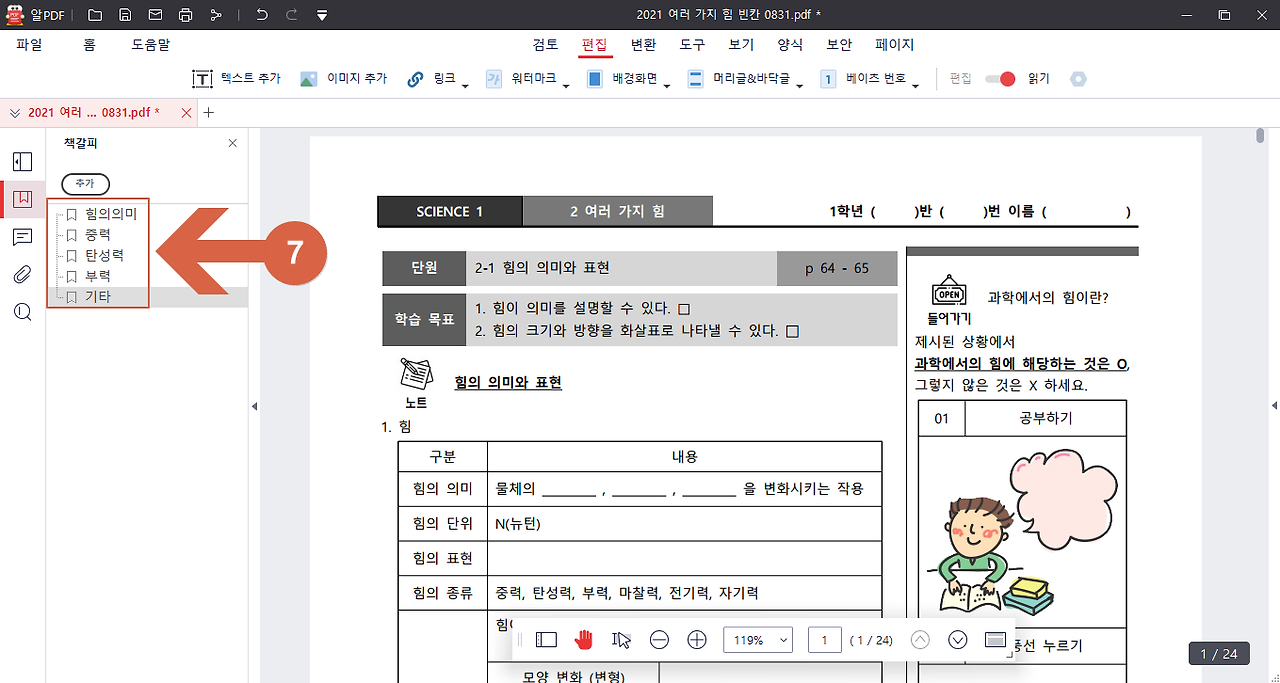
Task: Select the hand pan tool in viewer toolbar
Action: (x=583, y=639)
